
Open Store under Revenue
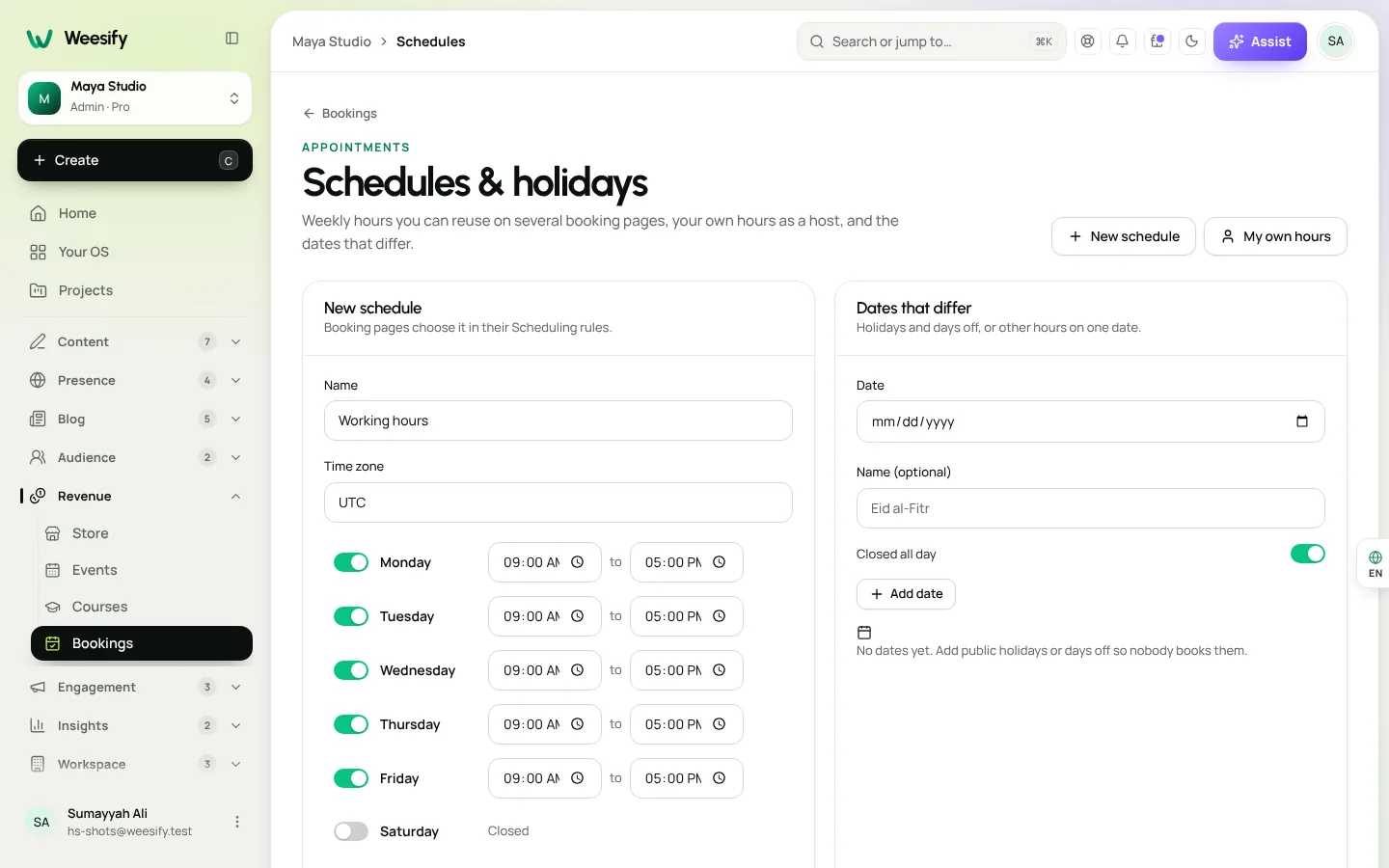click(142, 533)
